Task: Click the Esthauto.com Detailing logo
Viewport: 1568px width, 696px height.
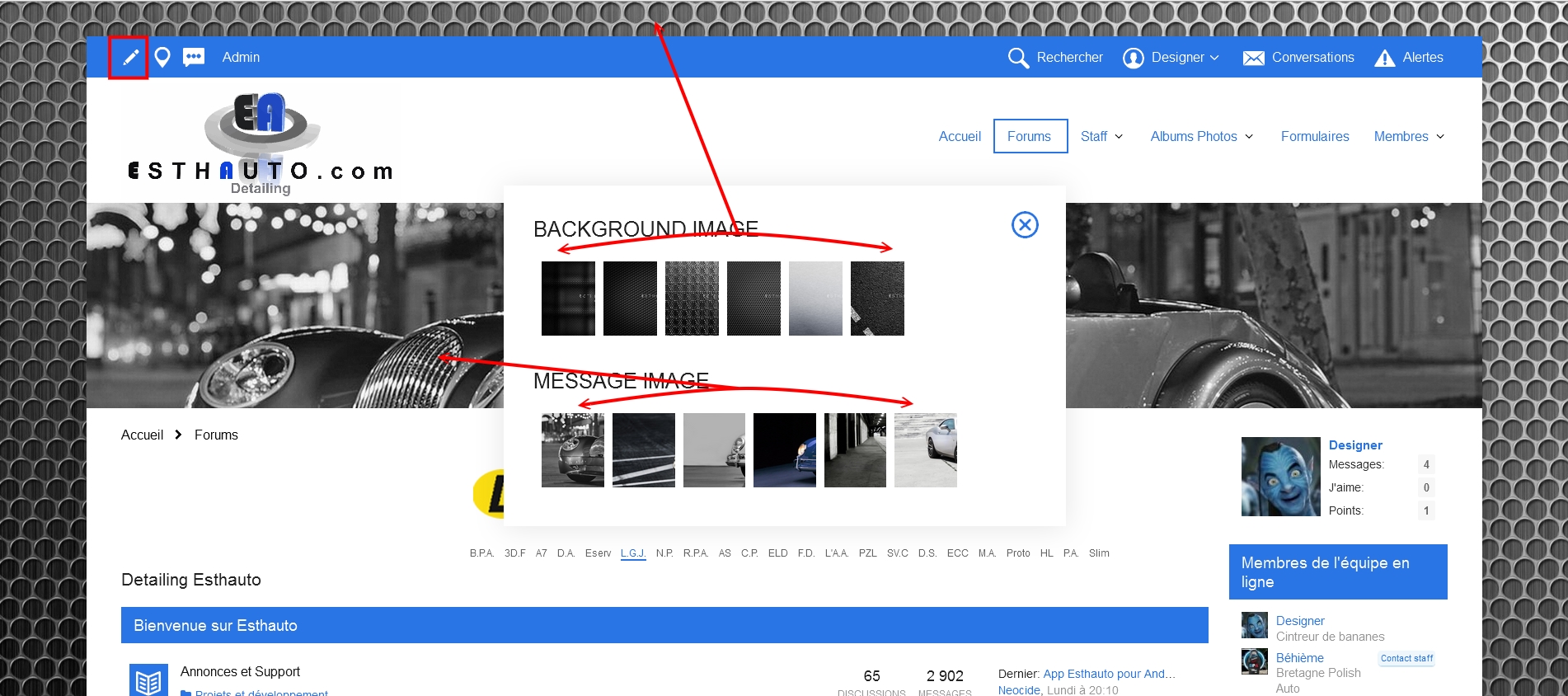Action: [261, 143]
